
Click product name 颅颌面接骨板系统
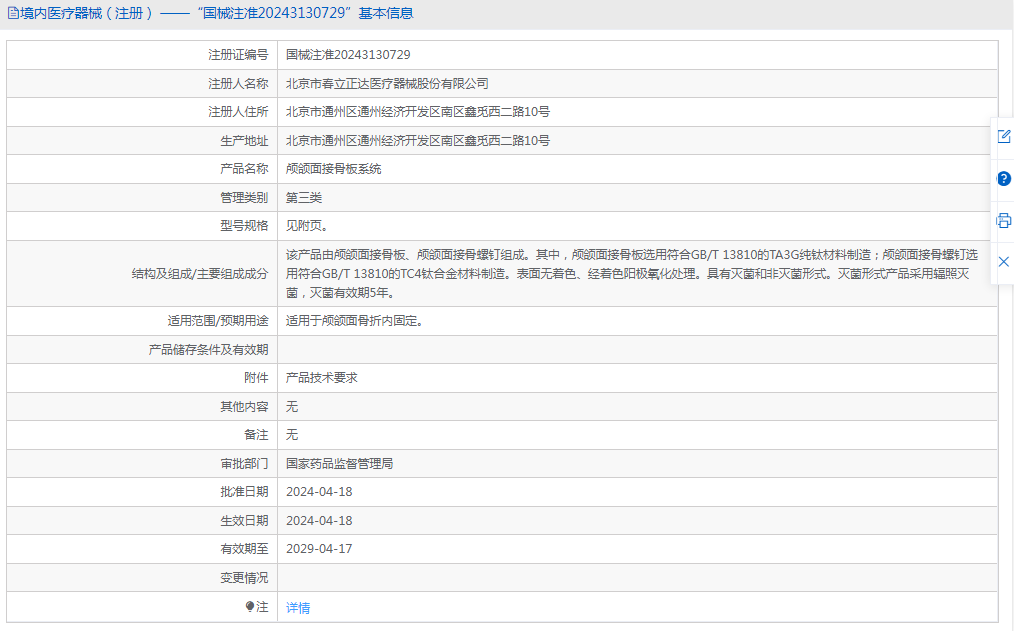(x=334, y=169)
